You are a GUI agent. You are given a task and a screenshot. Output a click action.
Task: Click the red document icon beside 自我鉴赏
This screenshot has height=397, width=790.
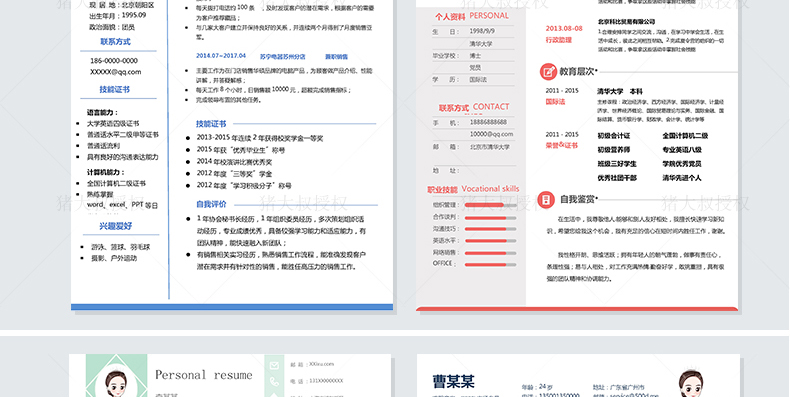[546, 200]
